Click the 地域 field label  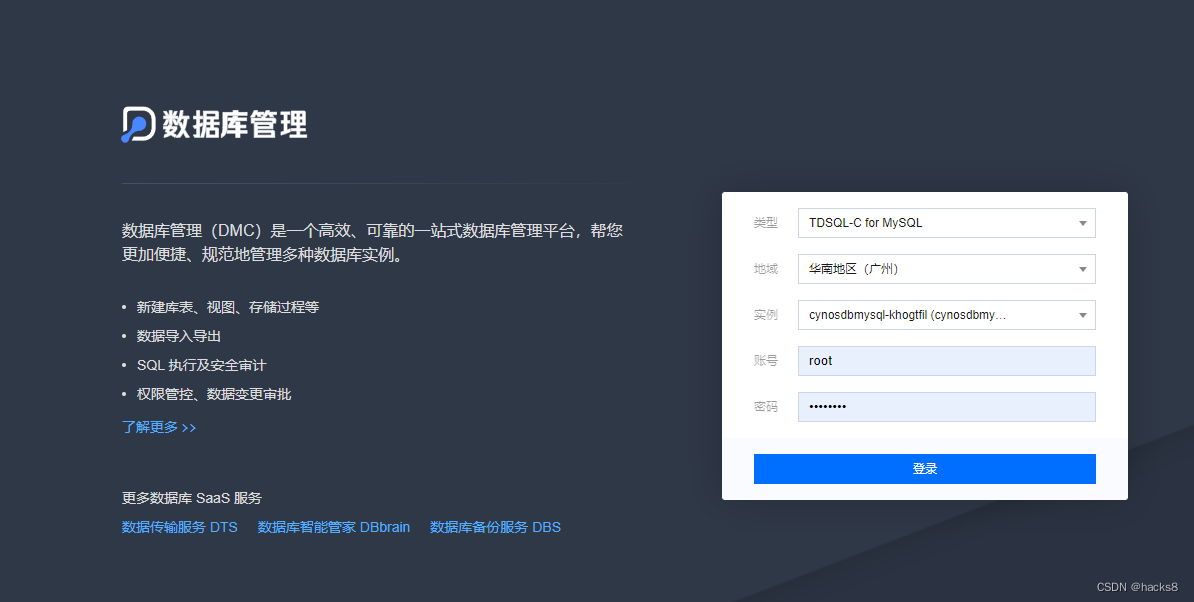[765, 269]
